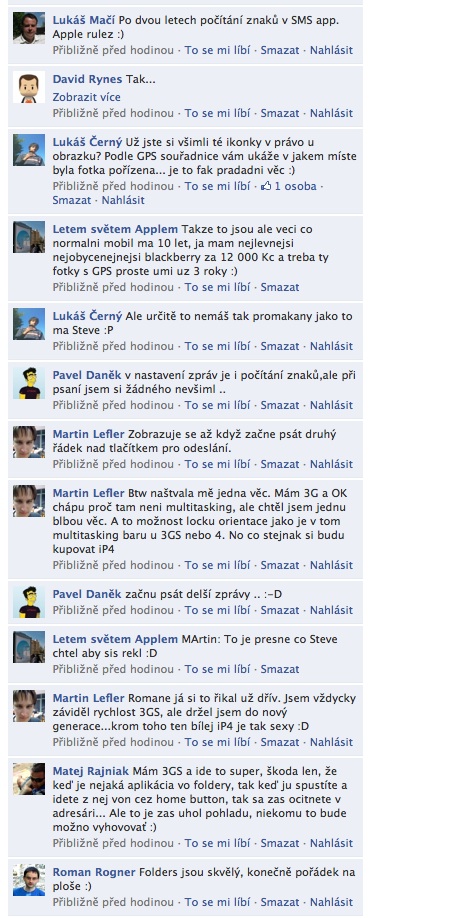Like Roman Rogner's Folders comment
Viewport: 450px width, 918px height.
(217, 902)
